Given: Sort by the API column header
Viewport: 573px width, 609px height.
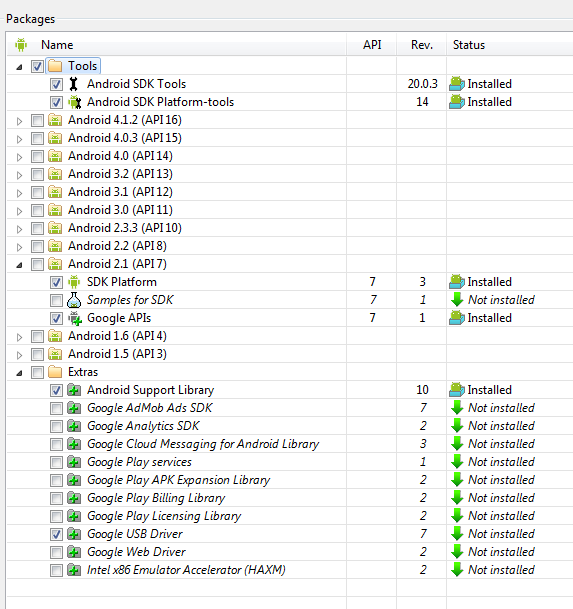Looking at the screenshot, I should tap(372, 45).
